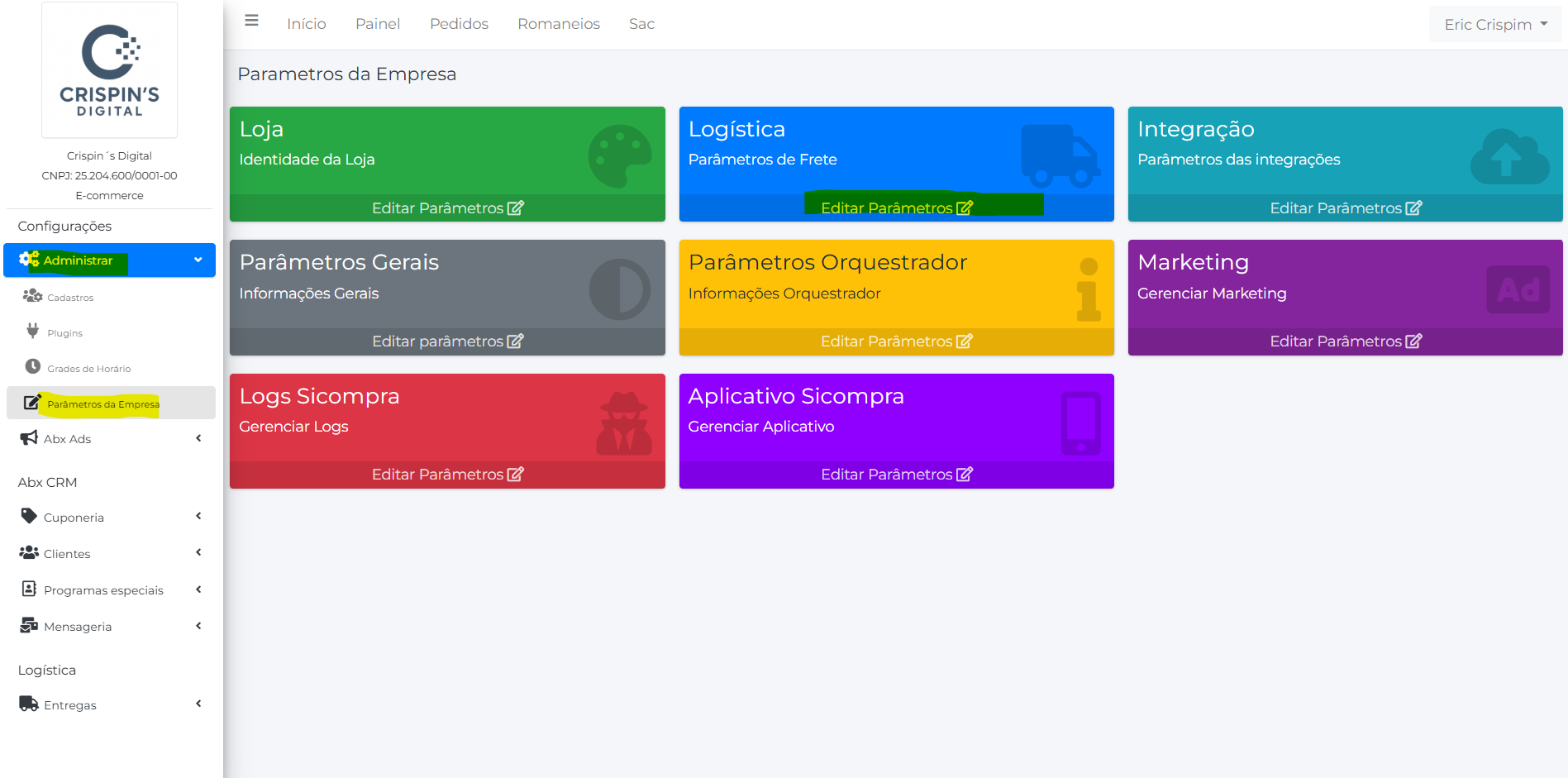This screenshot has height=778, width=1568.
Task: Click the Plugins plug icon
Action: [32, 331]
